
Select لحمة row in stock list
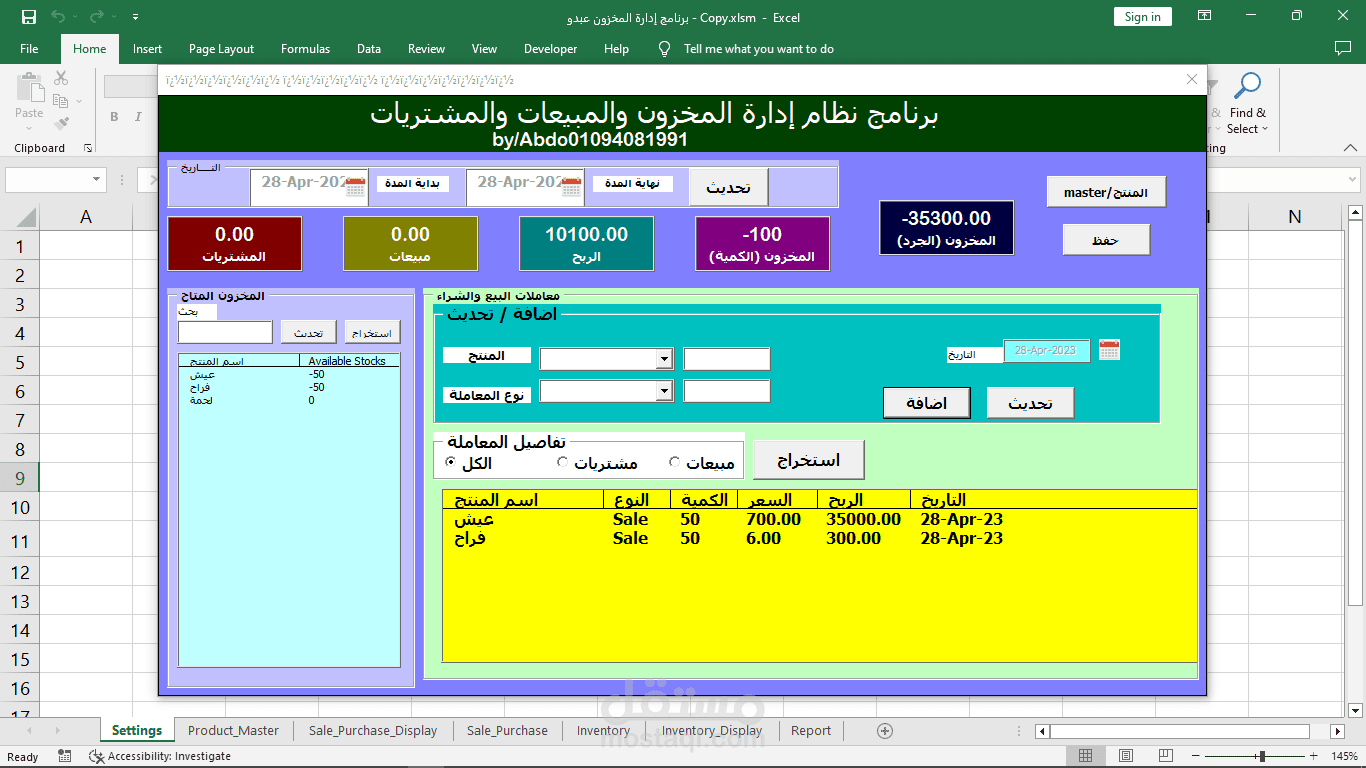289,400
